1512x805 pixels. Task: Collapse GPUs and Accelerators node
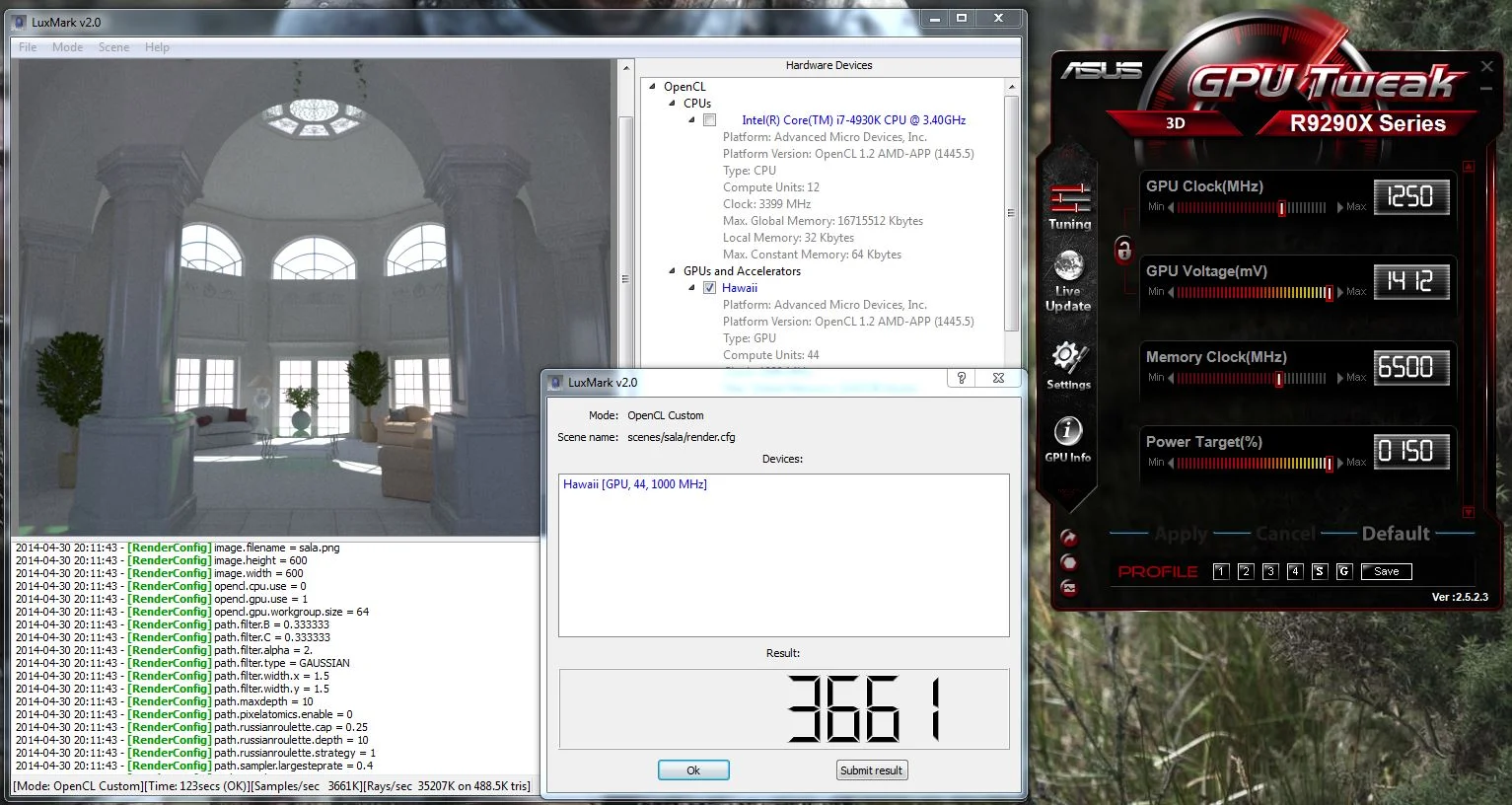673,271
